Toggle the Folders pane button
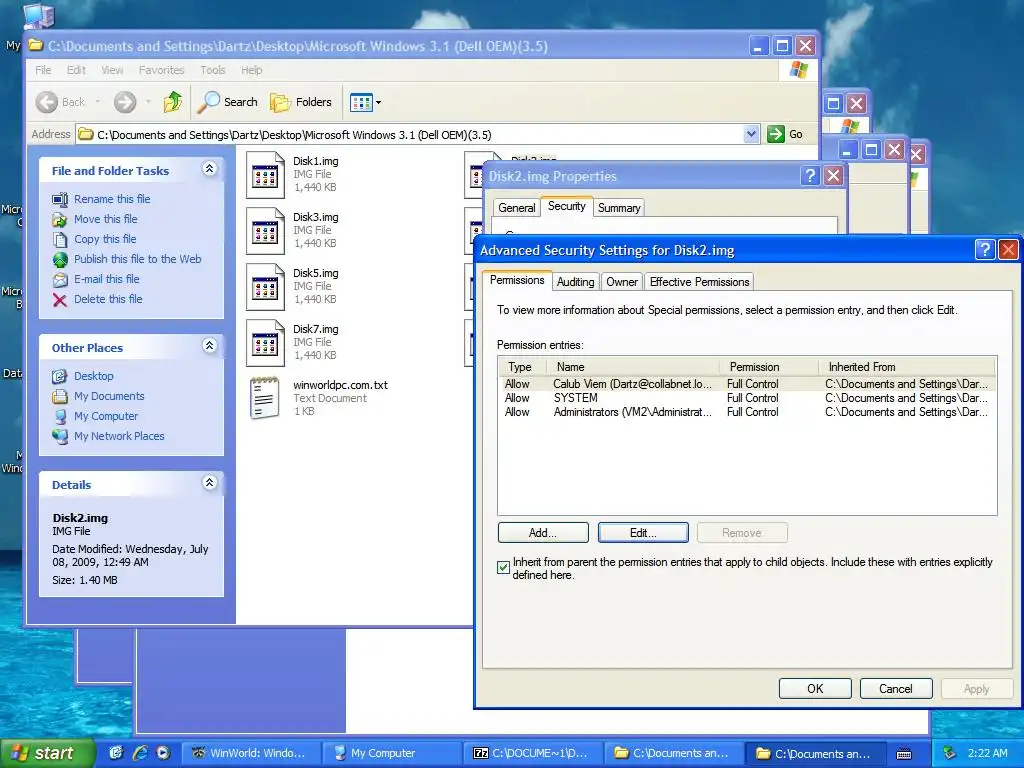This screenshot has width=1024, height=768. click(x=302, y=102)
